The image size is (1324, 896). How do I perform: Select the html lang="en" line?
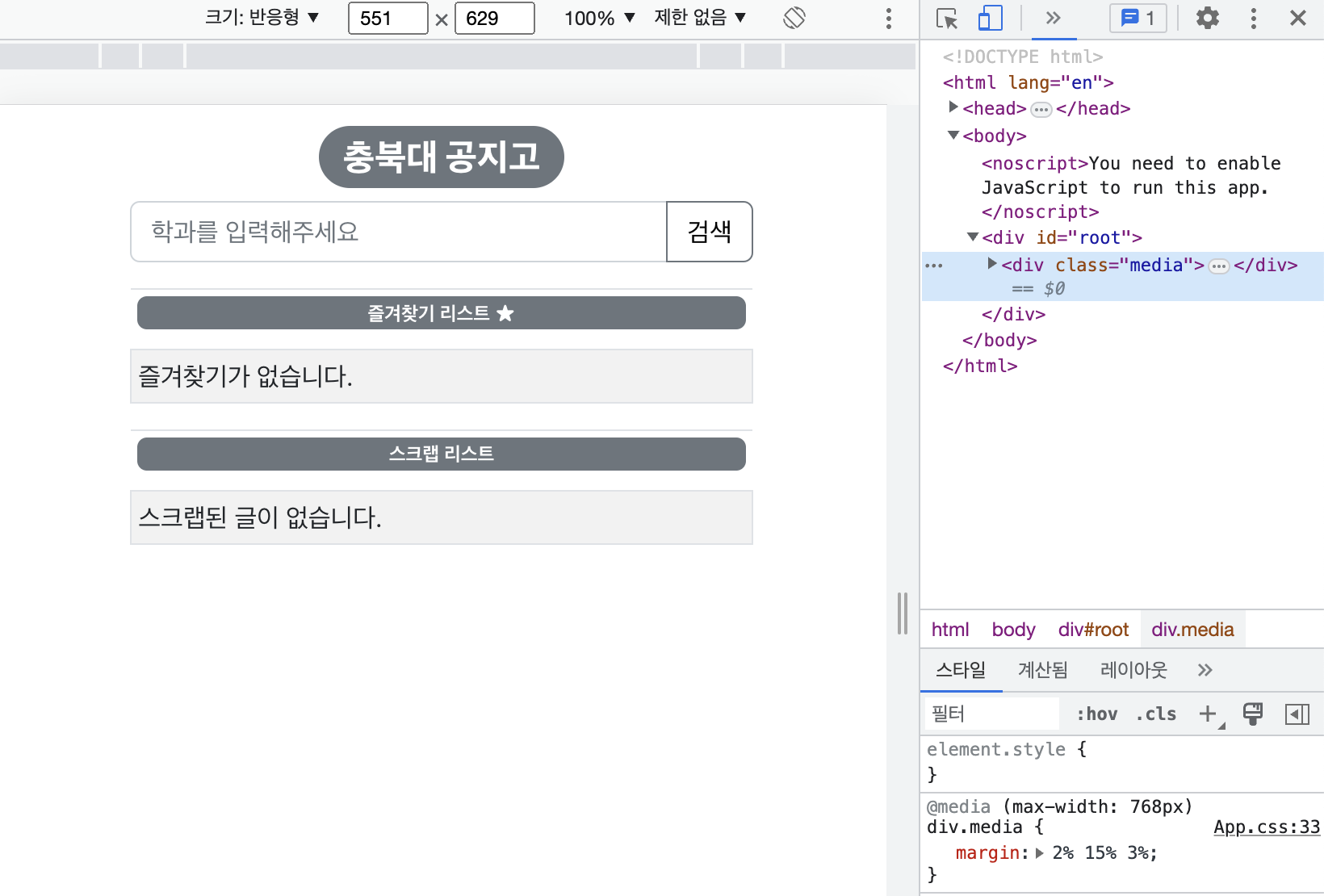[x=1029, y=82]
